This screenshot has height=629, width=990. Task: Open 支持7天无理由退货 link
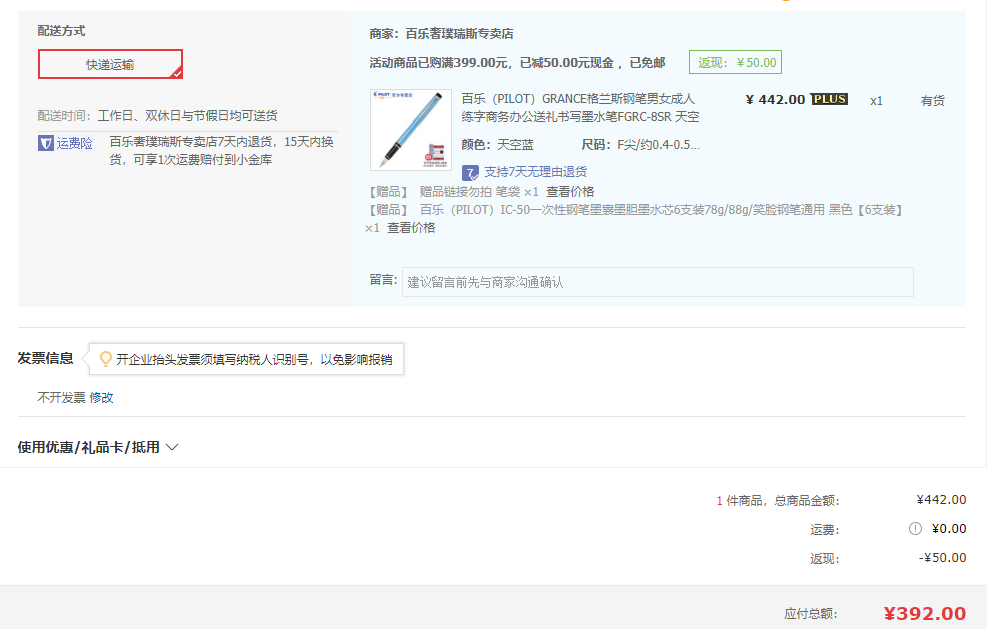tap(535, 172)
